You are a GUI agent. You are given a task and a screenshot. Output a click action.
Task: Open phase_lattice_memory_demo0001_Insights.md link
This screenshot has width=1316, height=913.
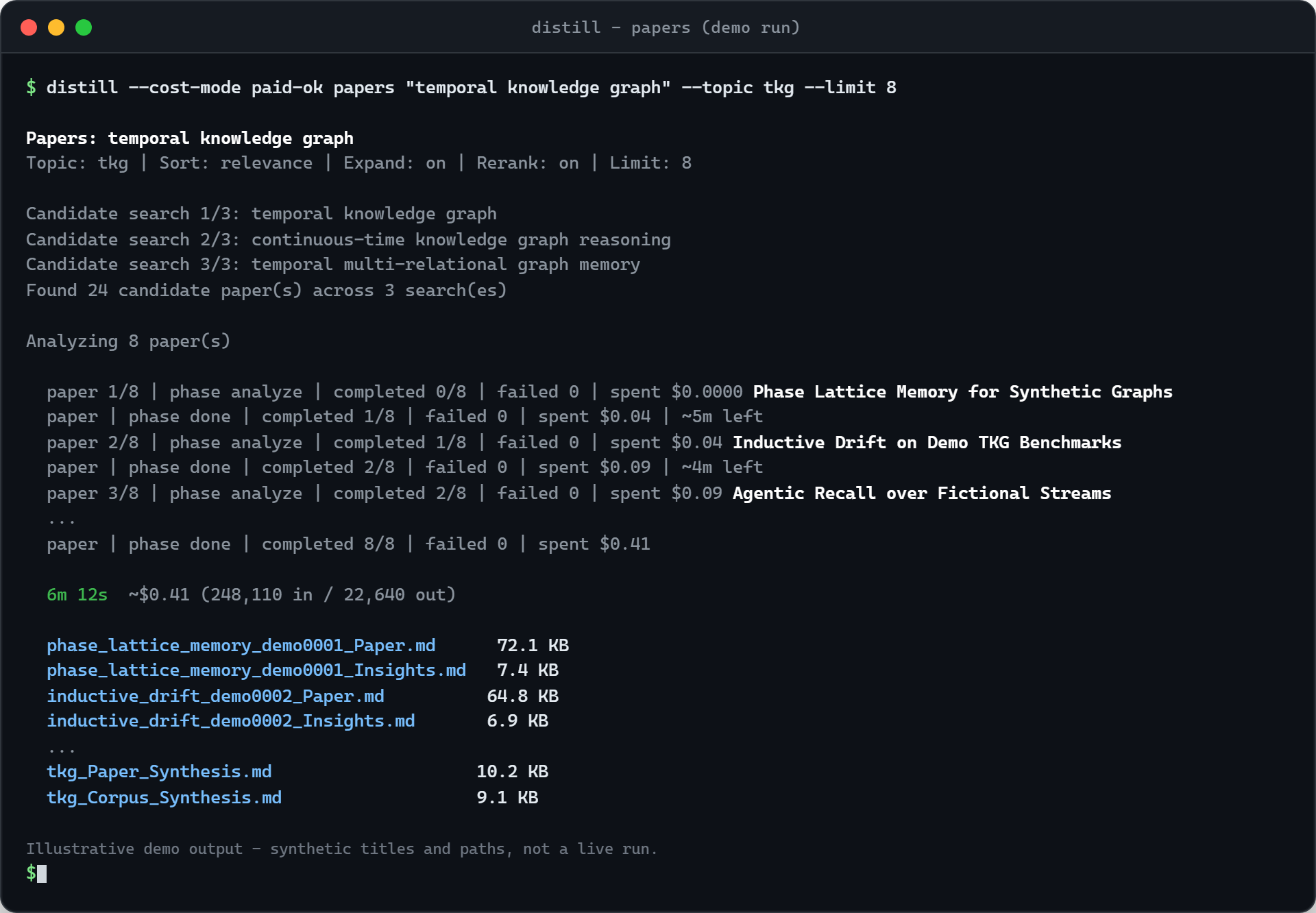256,670
